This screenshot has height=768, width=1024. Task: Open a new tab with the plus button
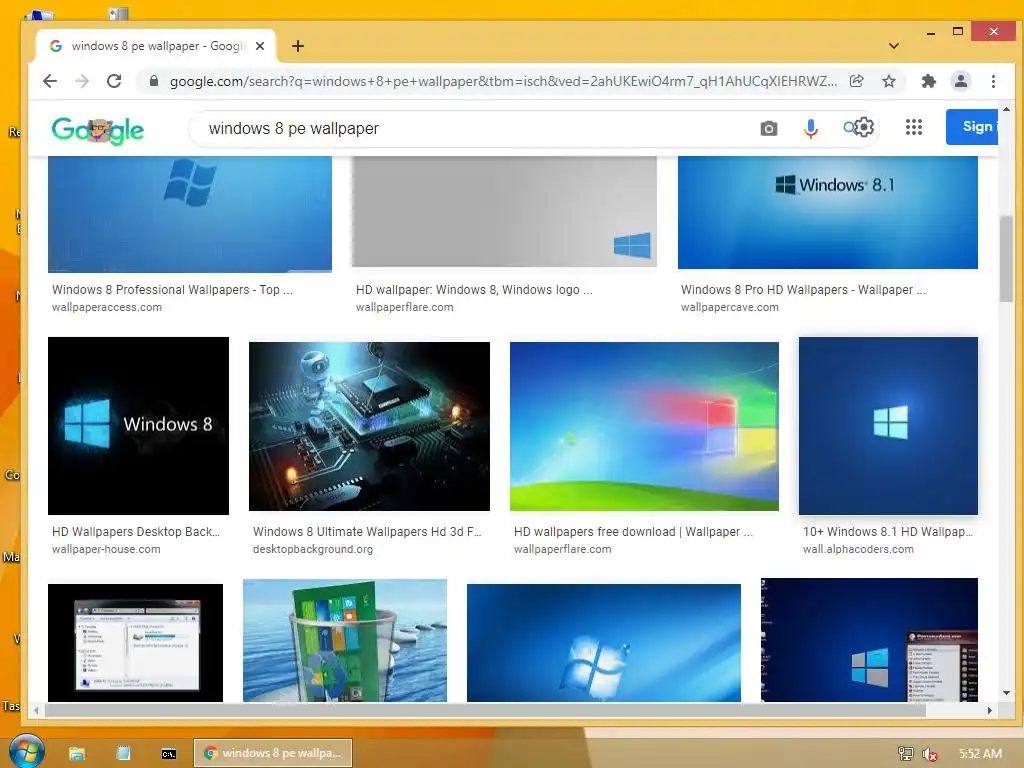click(x=298, y=46)
